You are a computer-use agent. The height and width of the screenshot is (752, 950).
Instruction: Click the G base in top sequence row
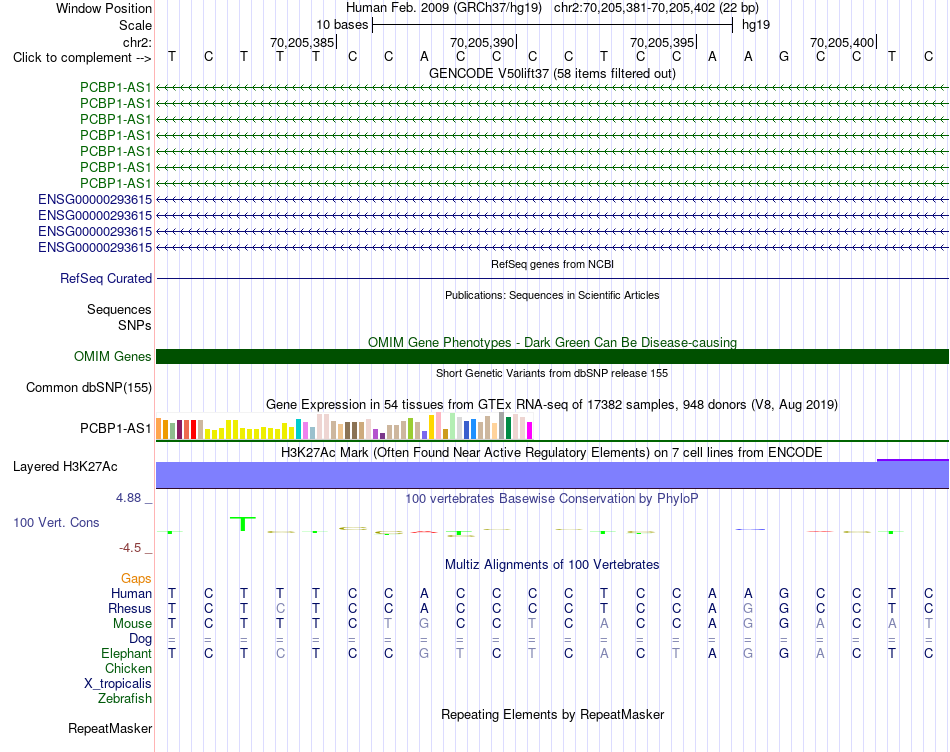click(784, 57)
